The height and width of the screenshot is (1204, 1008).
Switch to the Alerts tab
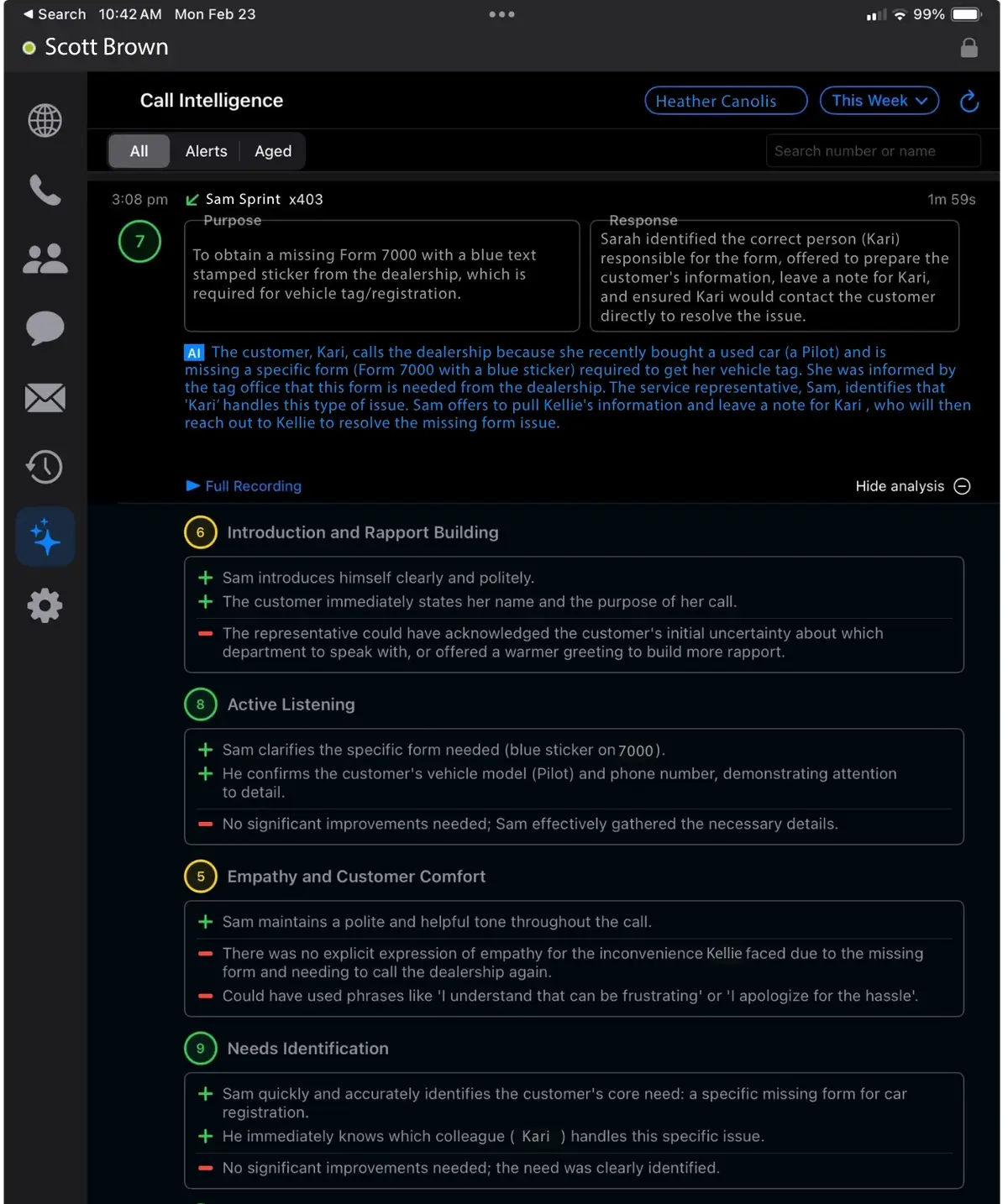[206, 151]
